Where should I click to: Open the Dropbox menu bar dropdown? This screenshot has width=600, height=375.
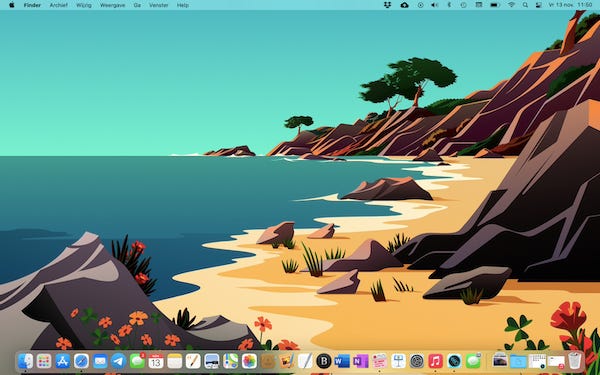coord(387,5)
